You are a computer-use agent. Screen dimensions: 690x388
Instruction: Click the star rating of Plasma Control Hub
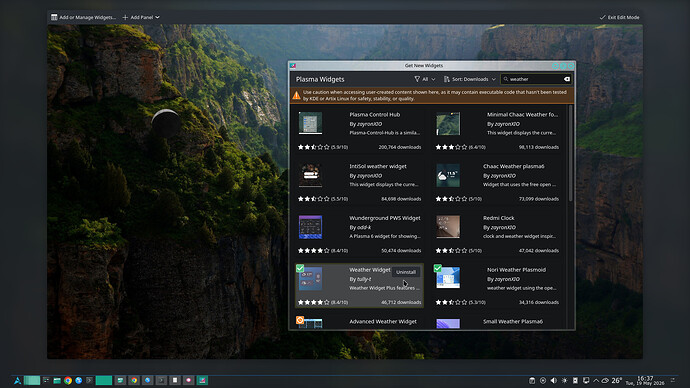pyautogui.click(x=313, y=147)
